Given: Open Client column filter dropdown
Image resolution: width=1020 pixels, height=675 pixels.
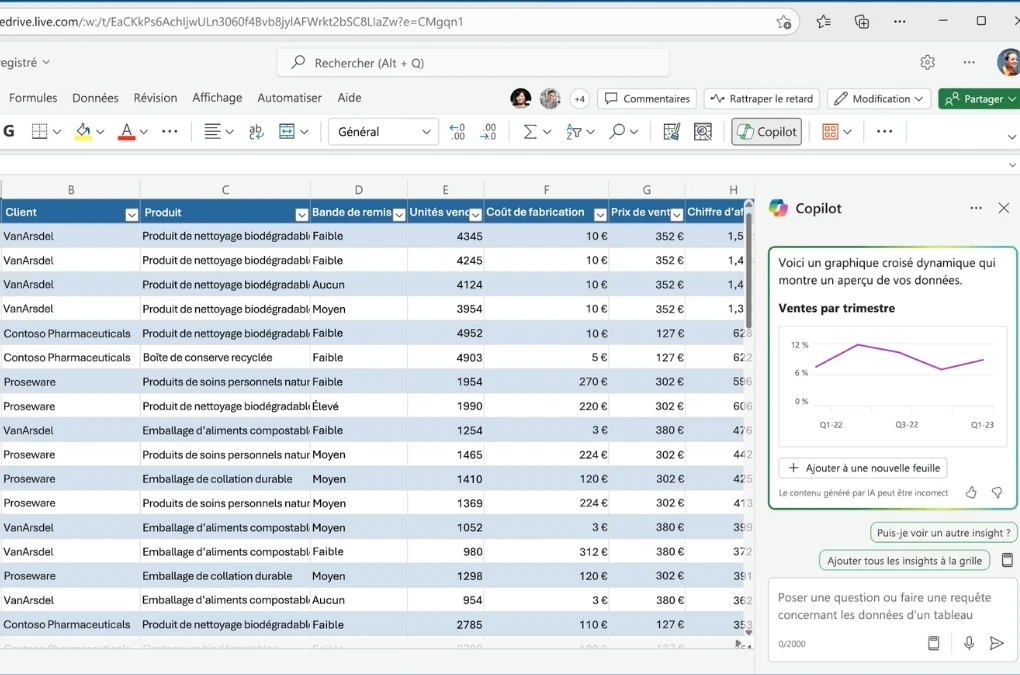Looking at the screenshot, I should click(131, 215).
